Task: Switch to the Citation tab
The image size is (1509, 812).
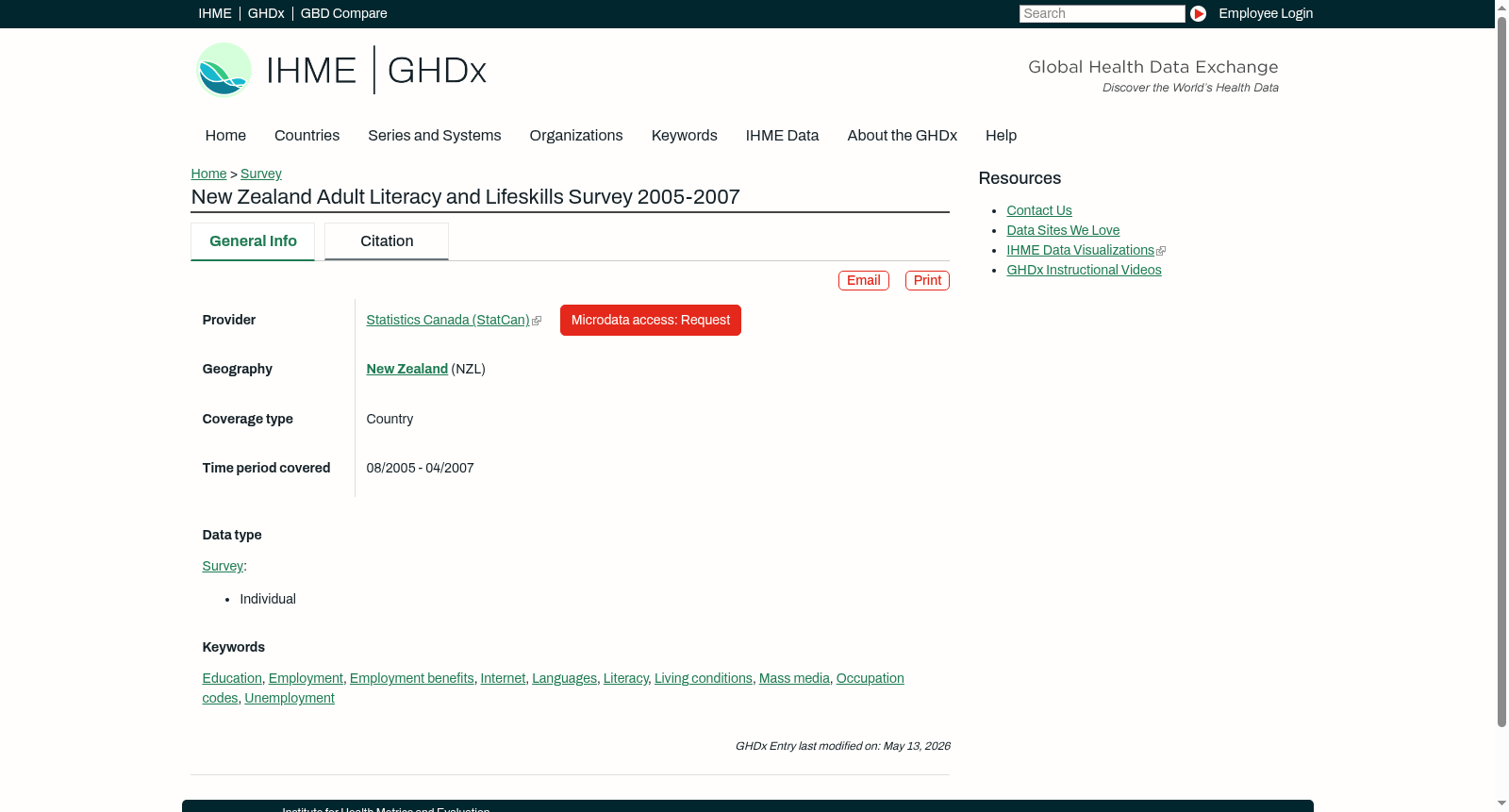Action: (x=387, y=241)
